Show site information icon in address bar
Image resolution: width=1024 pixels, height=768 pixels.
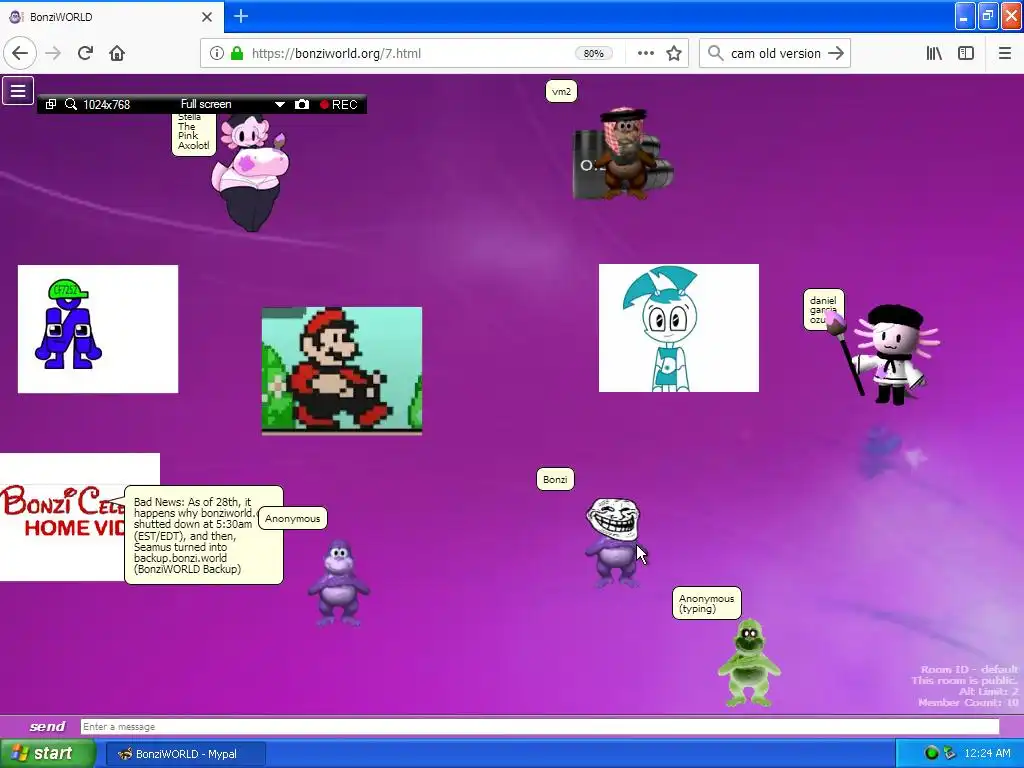[x=217, y=54]
